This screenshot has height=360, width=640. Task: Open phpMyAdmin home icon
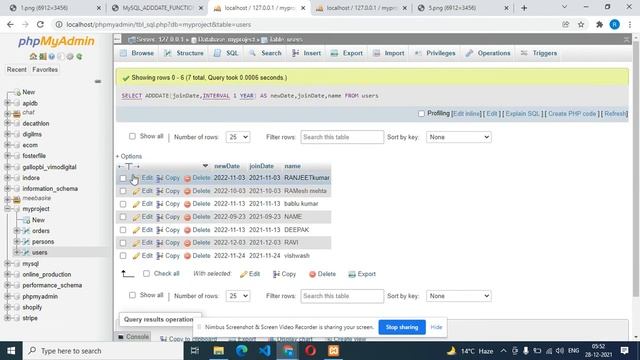33,56
